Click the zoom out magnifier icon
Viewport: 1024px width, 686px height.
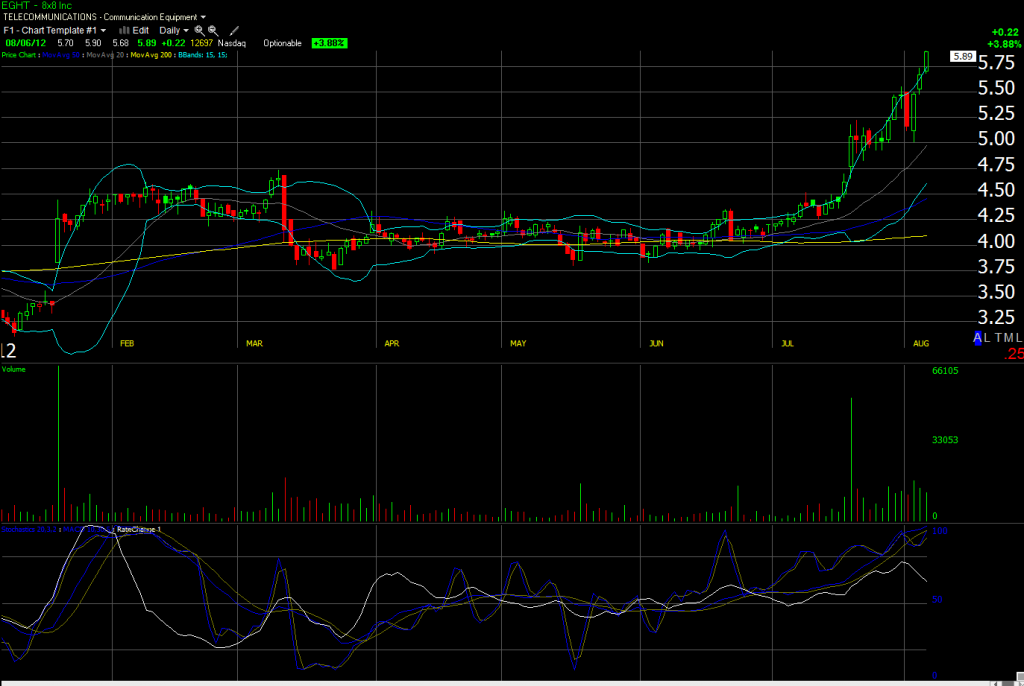point(213,30)
